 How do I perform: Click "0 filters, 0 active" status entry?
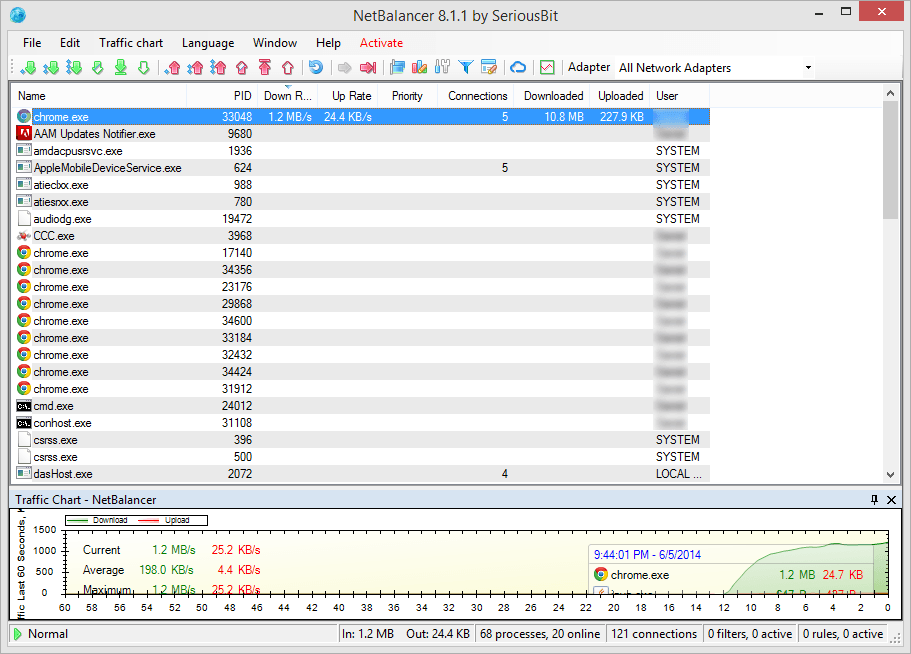click(x=749, y=634)
